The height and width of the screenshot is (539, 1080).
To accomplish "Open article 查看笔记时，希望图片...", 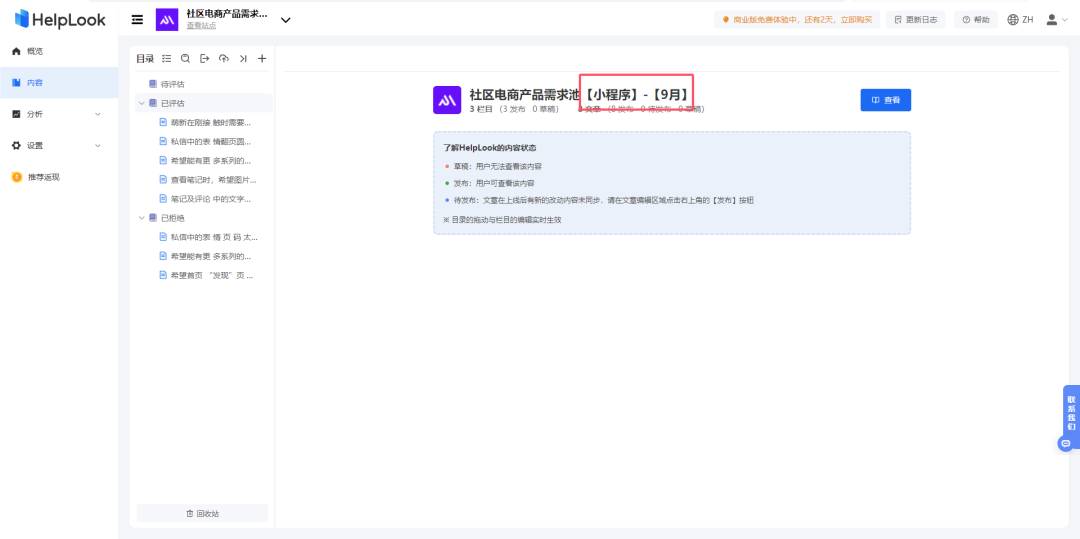I will point(214,180).
